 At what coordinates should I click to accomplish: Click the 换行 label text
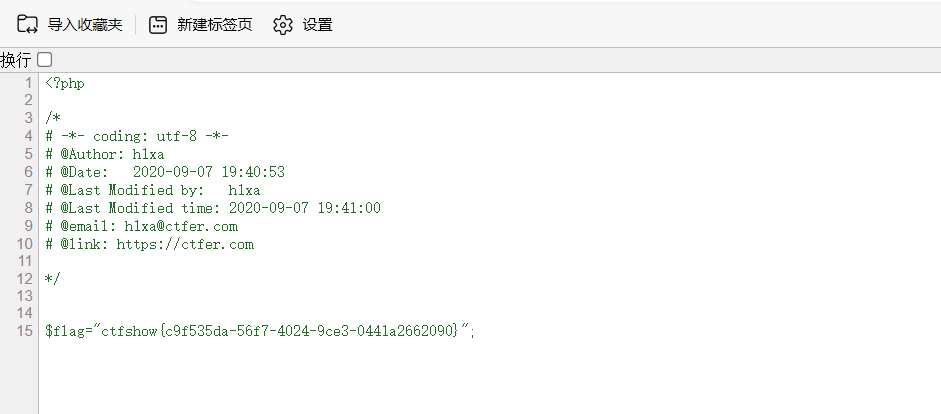click(16, 60)
